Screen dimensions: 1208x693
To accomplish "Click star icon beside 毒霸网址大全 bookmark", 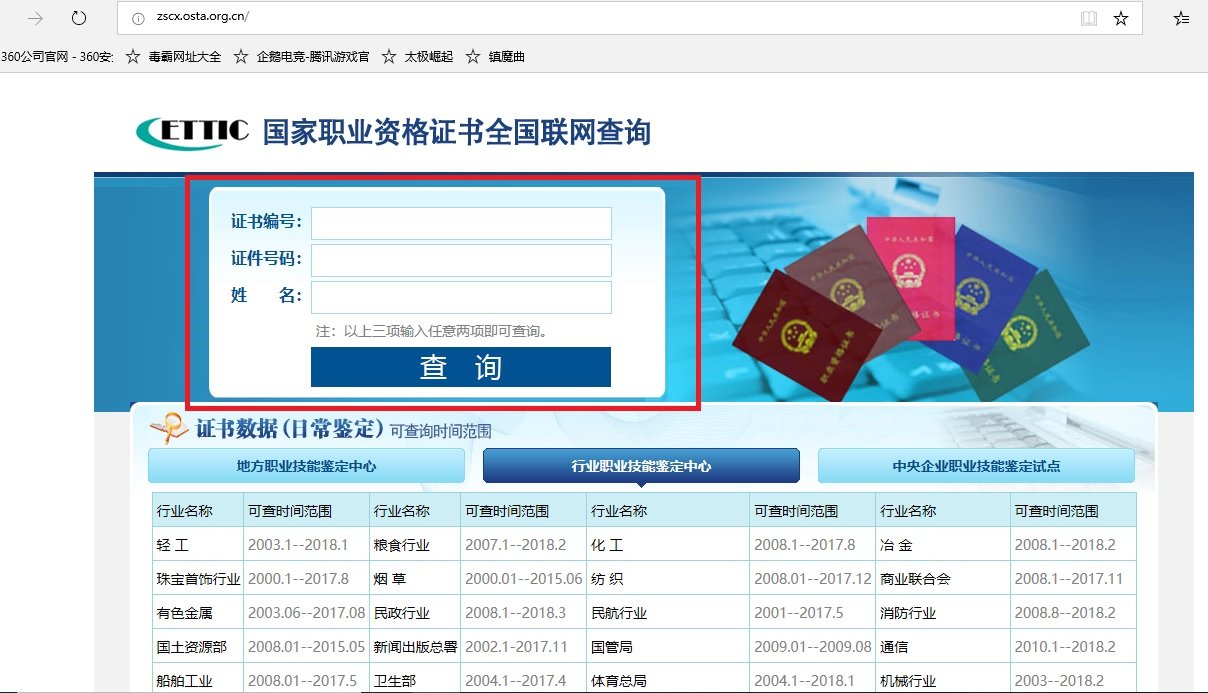I will [x=133, y=57].
